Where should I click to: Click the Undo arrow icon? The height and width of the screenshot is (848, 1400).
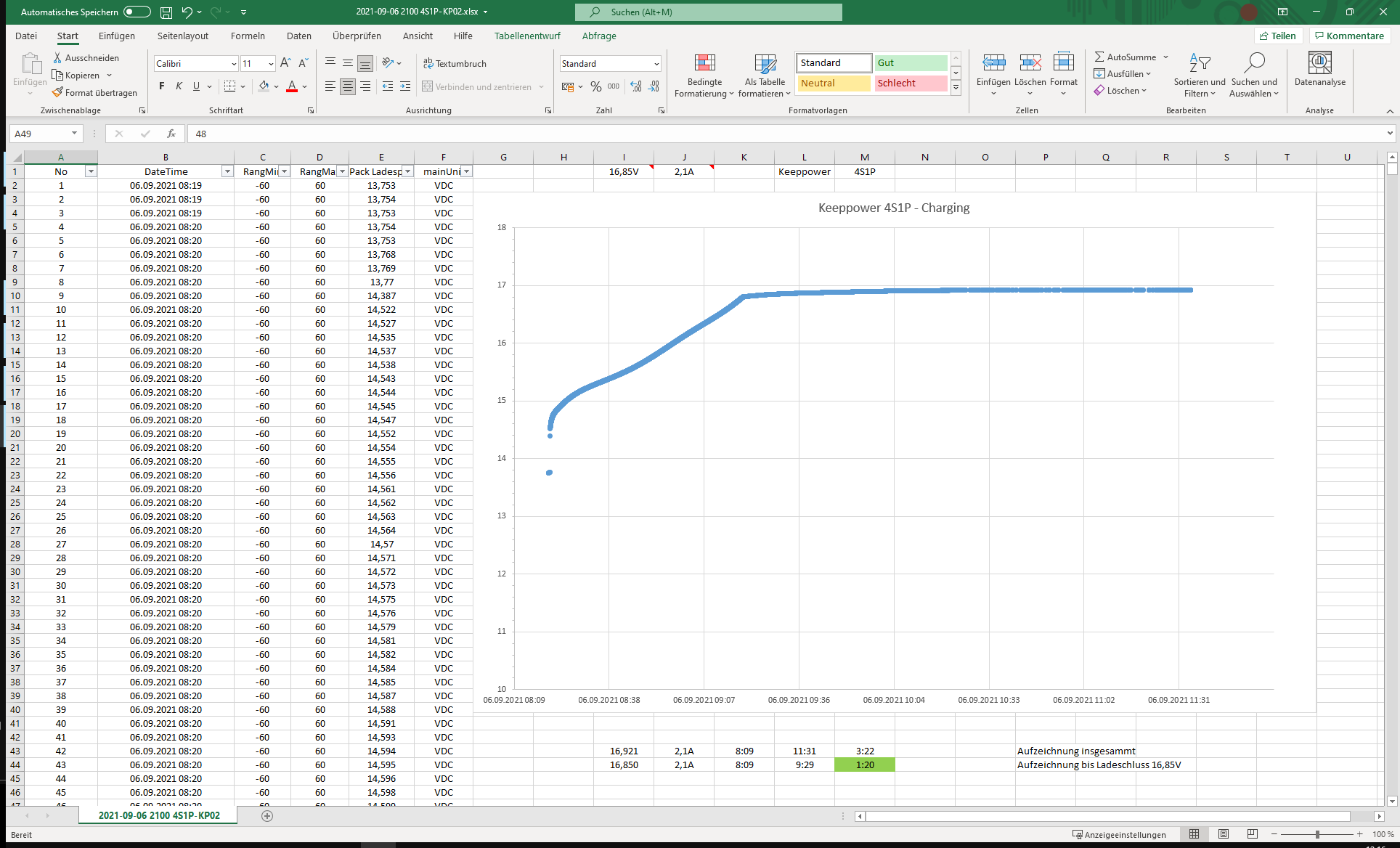187,12
